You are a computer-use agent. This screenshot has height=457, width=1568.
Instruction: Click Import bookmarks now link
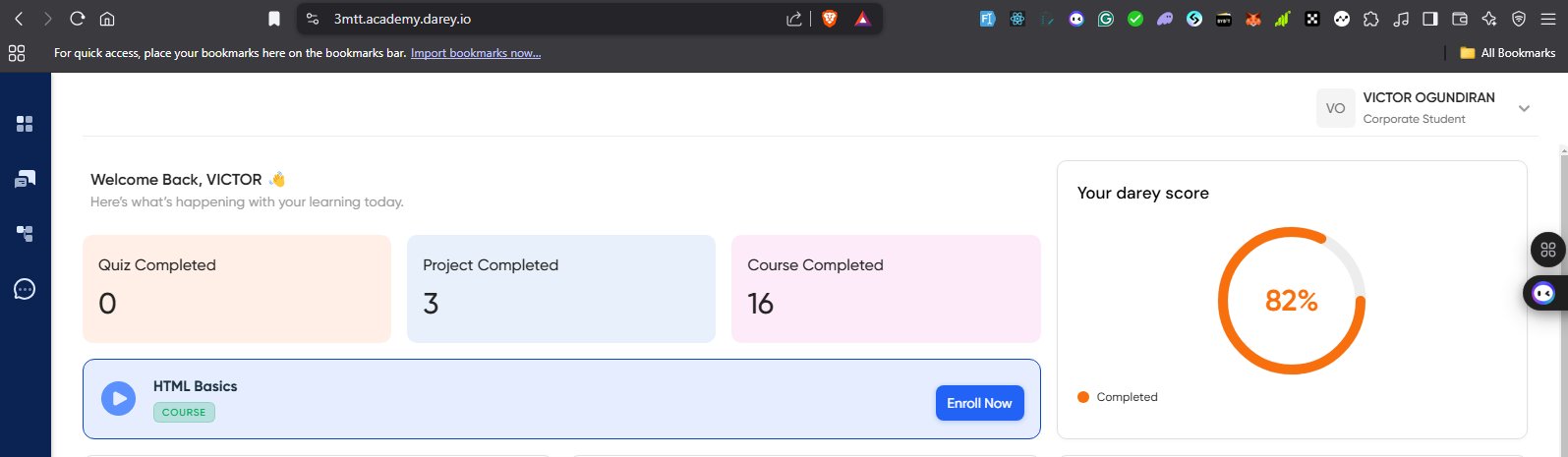click(x=476, y=53)
